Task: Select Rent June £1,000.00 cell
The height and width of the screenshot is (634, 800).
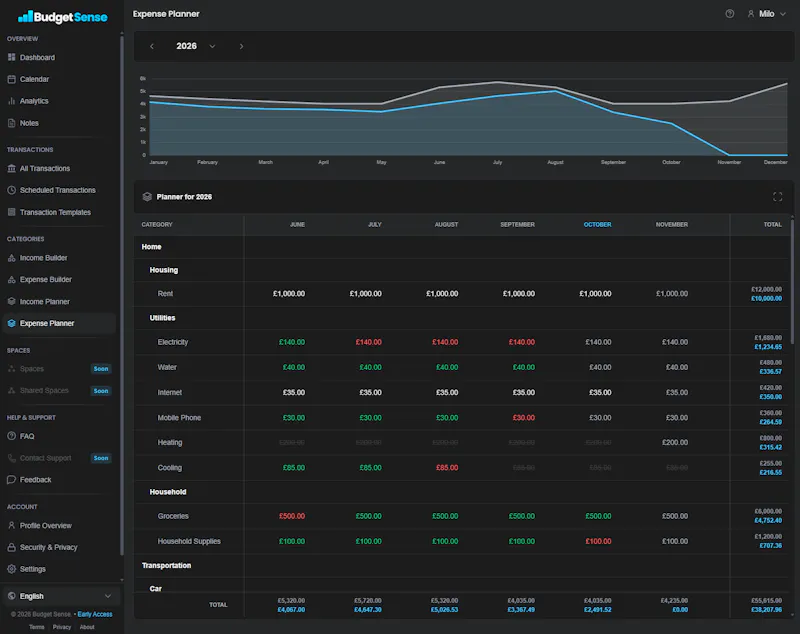Action: [x=289, y=294]
